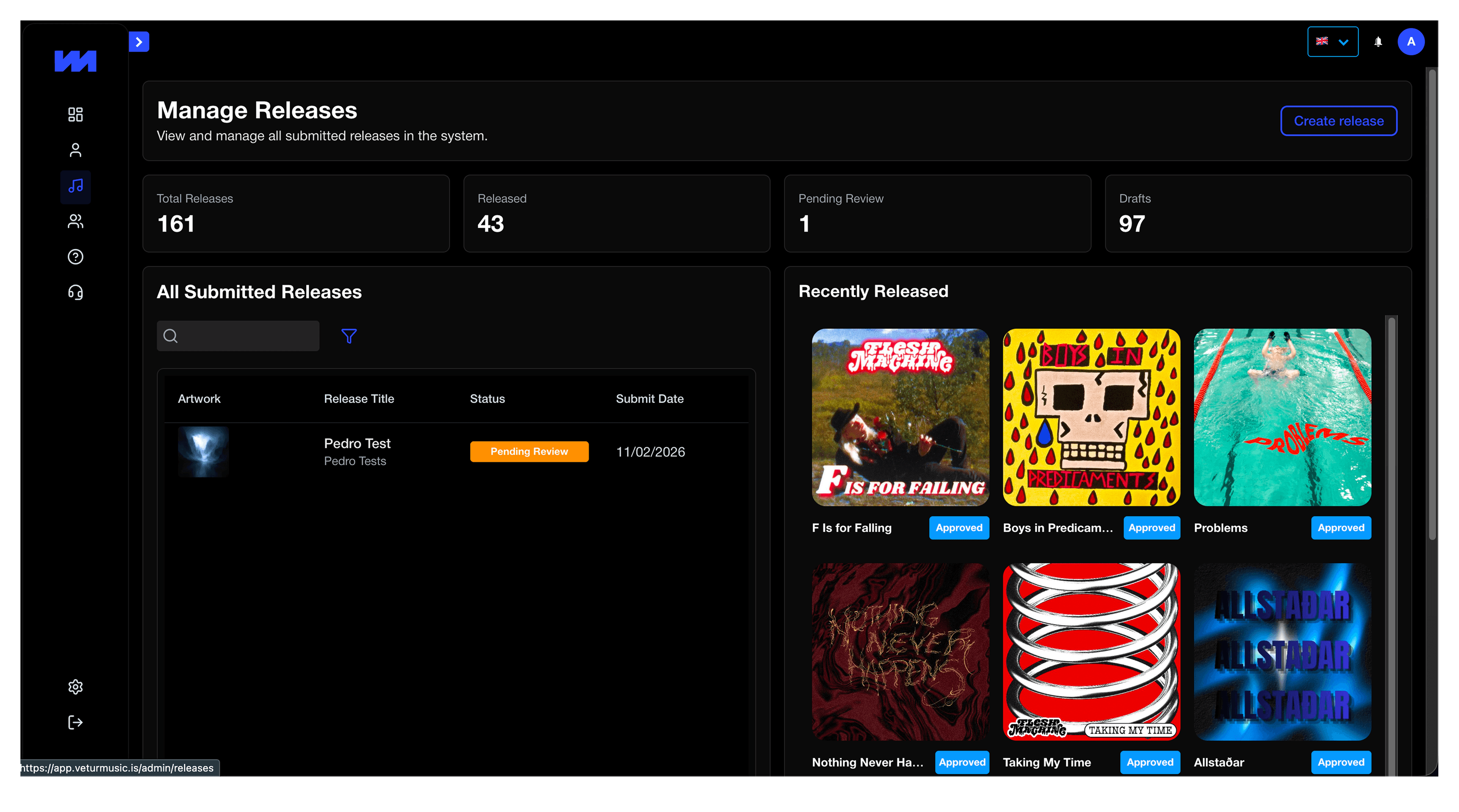Image resolution: width=1459 pixels, height=812 pixels.
Task: Open the F Is for Falling artwork
Action: tap(900, 417)
